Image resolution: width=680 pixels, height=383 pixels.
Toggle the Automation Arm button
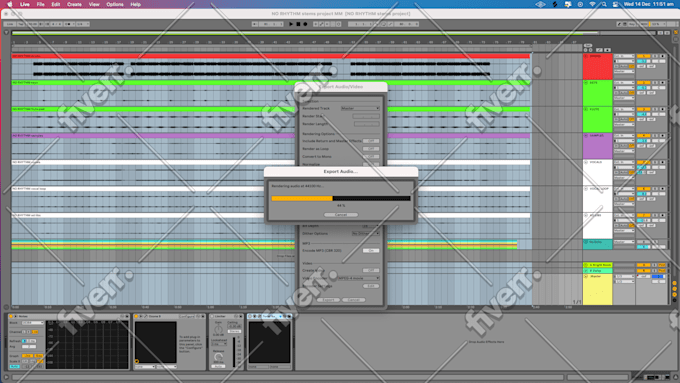click(x=321, y=24)
